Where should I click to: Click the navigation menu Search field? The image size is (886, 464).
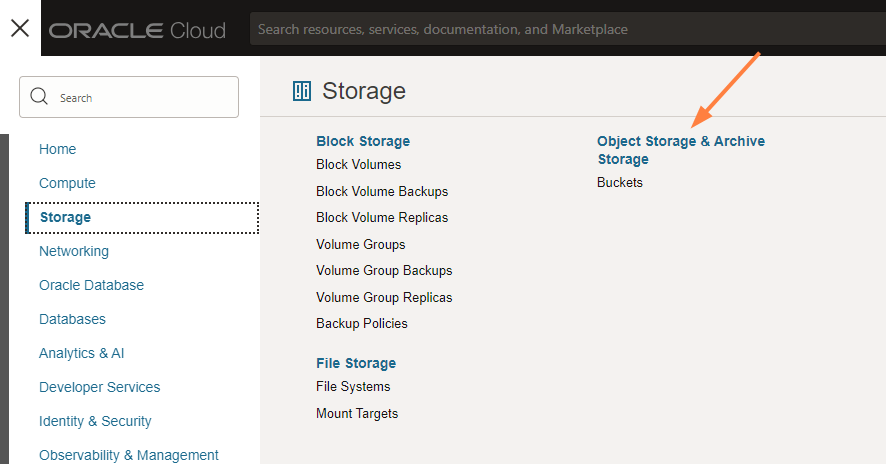pyautogui.click(x=140, y=98)
